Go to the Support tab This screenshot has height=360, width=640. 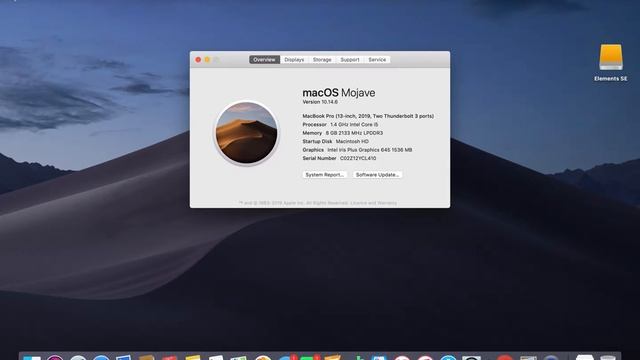(350, 60)
